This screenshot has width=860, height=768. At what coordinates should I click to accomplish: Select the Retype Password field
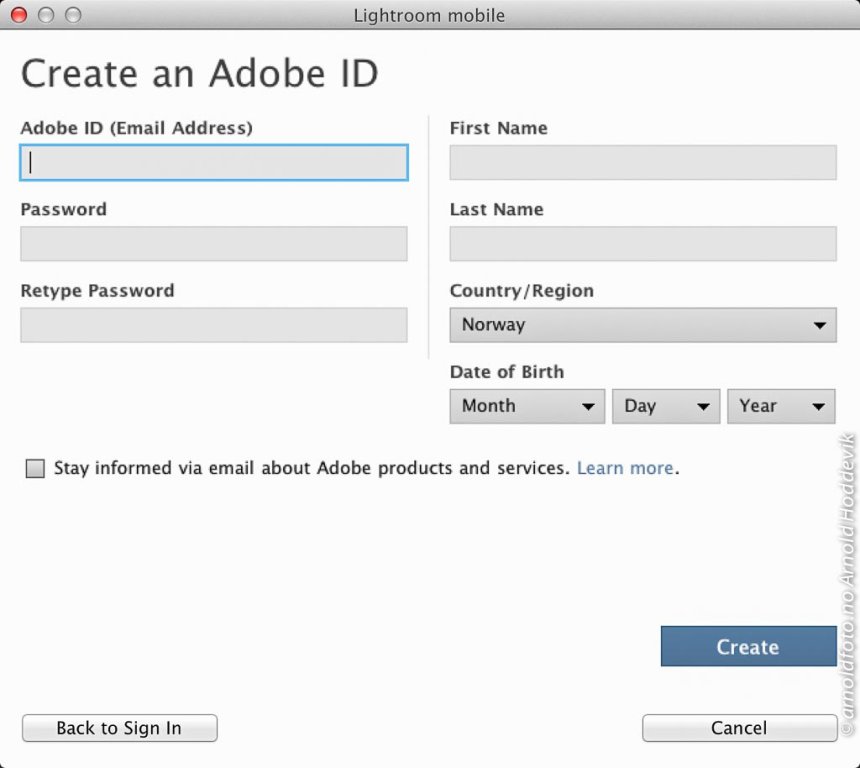click(x=214, y=325)
